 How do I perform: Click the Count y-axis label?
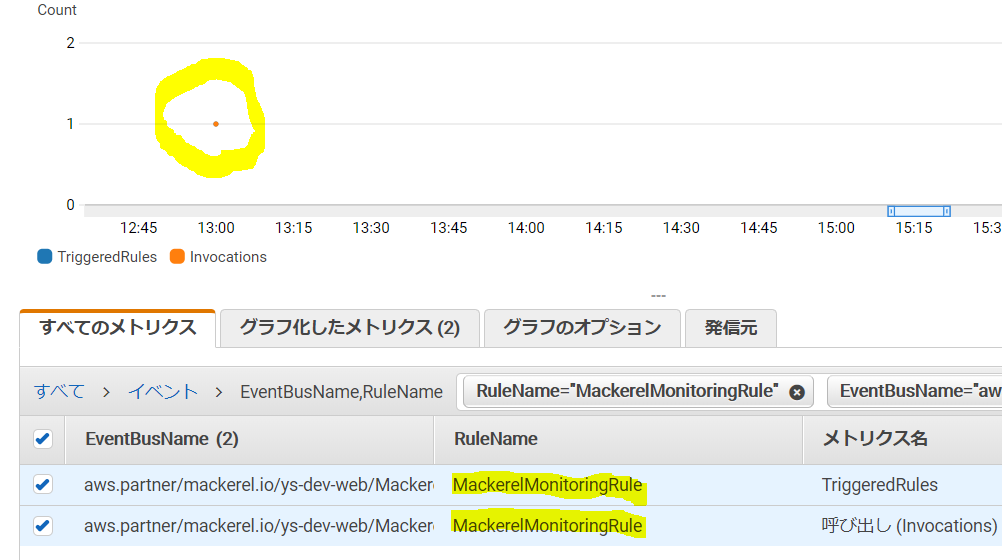pyautogui.click(x=57, y=10)
